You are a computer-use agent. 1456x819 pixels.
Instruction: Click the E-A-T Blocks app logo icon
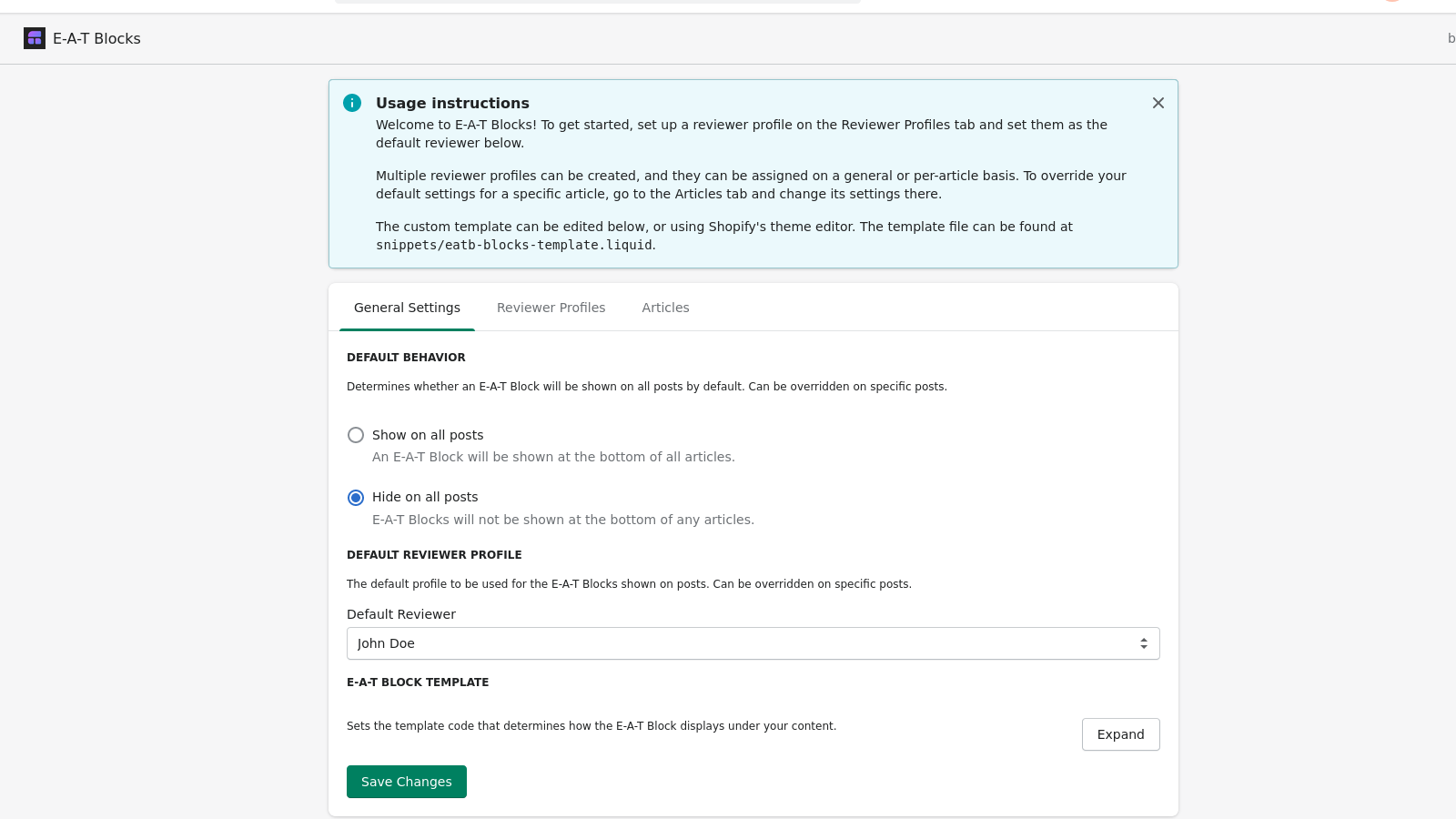coord(35,38)
